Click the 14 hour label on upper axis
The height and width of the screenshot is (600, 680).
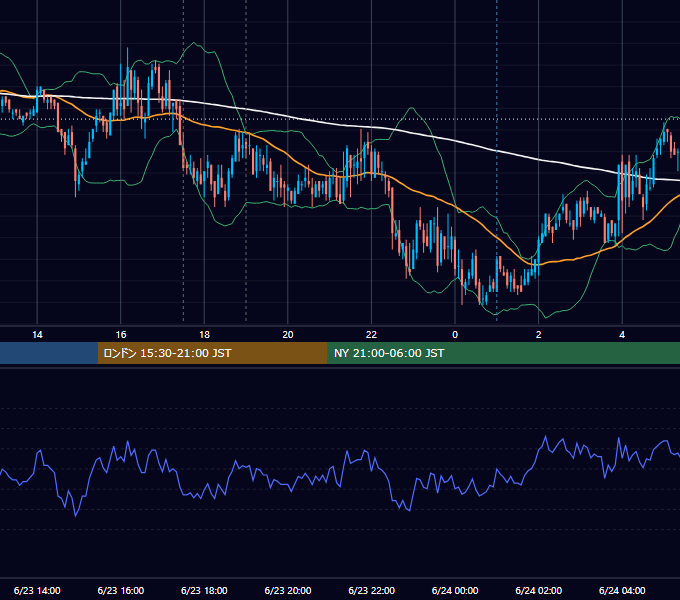pos(37,335)
